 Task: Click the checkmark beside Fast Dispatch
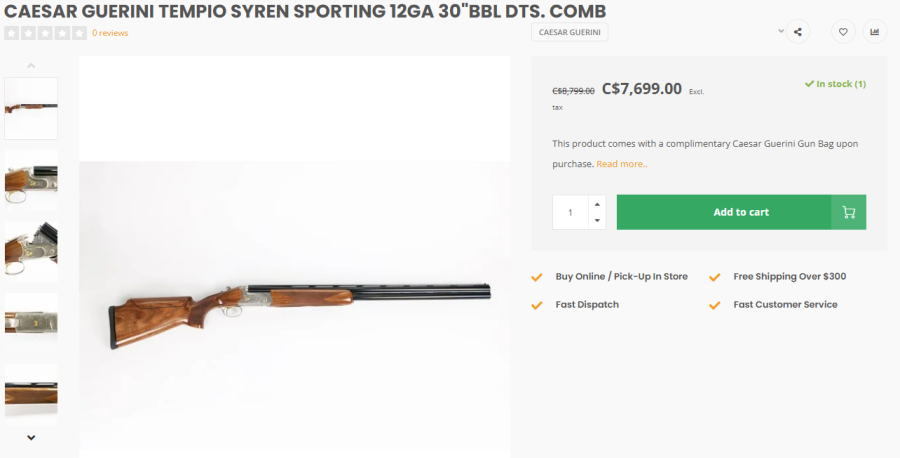[x=537, y=305]
